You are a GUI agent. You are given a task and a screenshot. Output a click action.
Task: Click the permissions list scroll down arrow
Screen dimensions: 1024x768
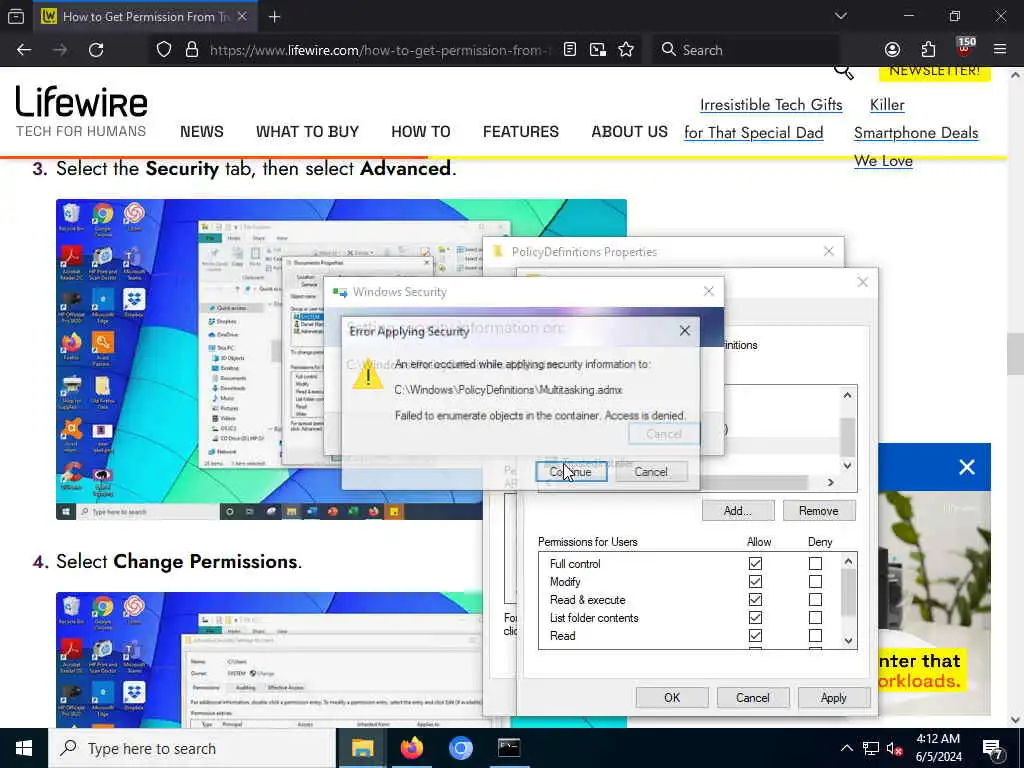(848, 640)
